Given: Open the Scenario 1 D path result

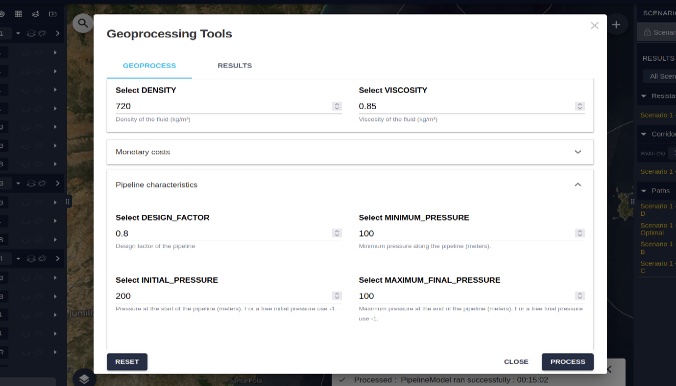Looking at the screenshot, I should (x=658, y=210).
